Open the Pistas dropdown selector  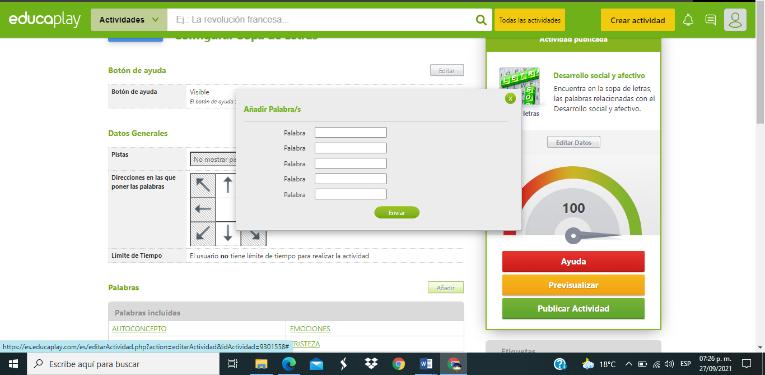[213, 159]
